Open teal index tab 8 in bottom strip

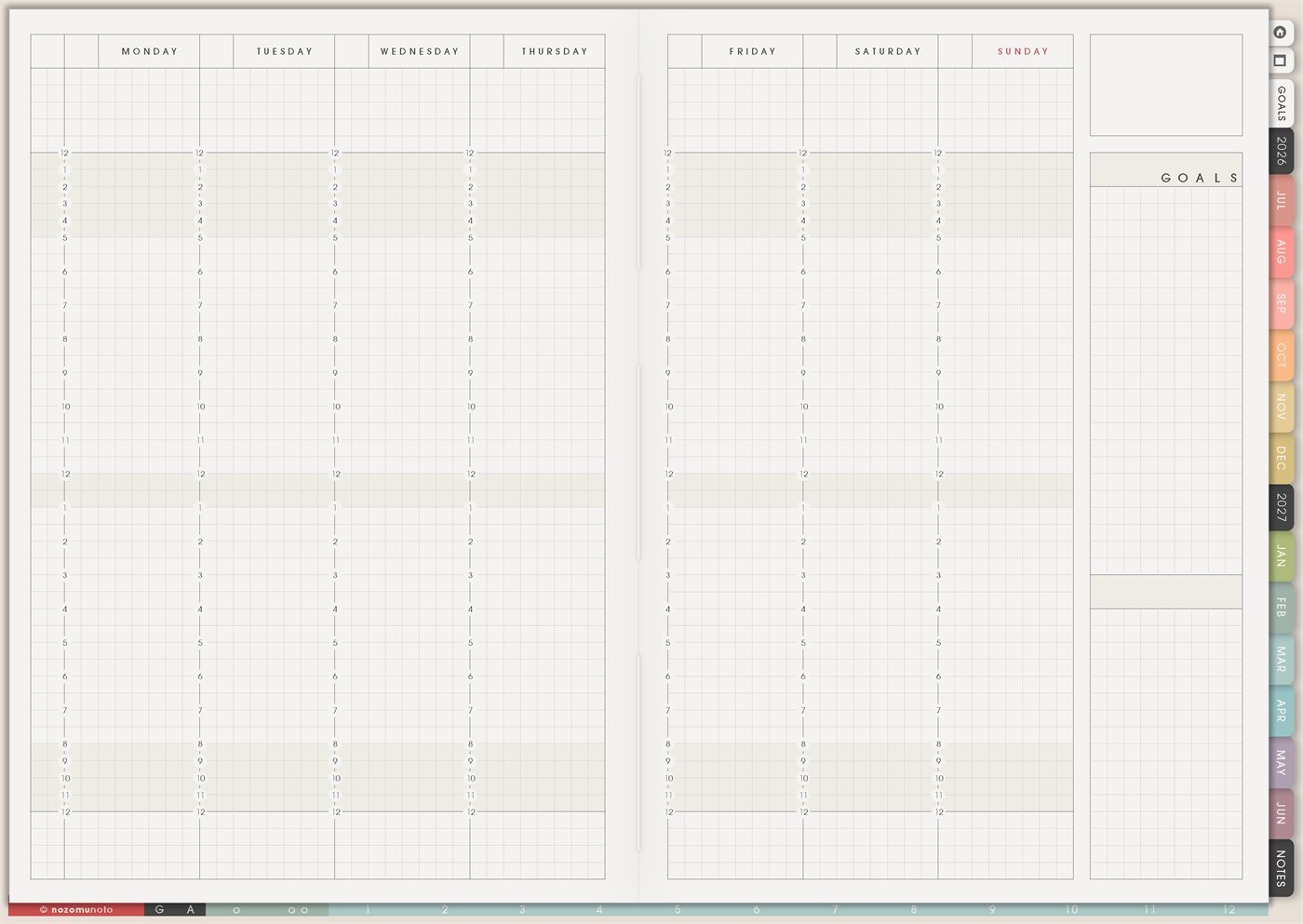[914, 909]
